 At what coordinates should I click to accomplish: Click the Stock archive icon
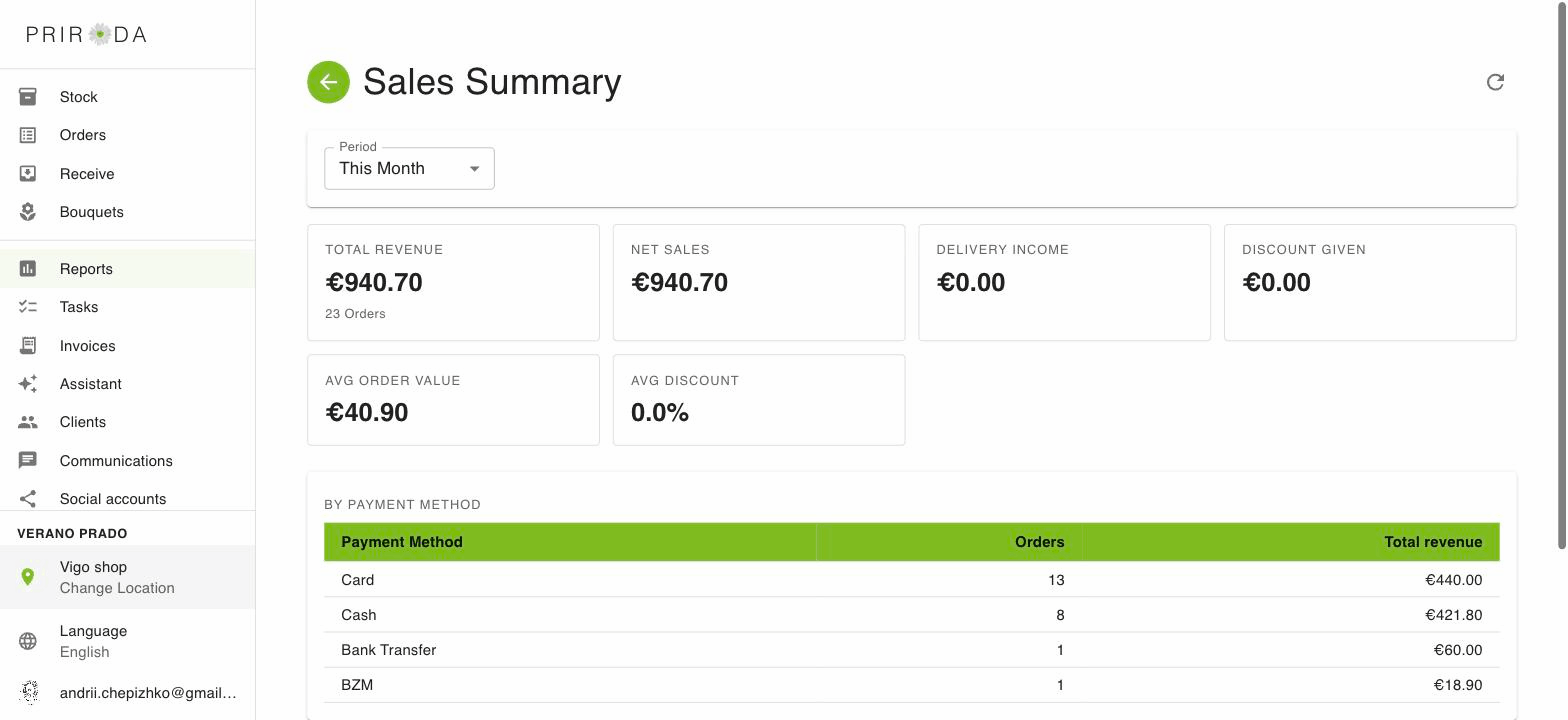click(x=28, y=97)
